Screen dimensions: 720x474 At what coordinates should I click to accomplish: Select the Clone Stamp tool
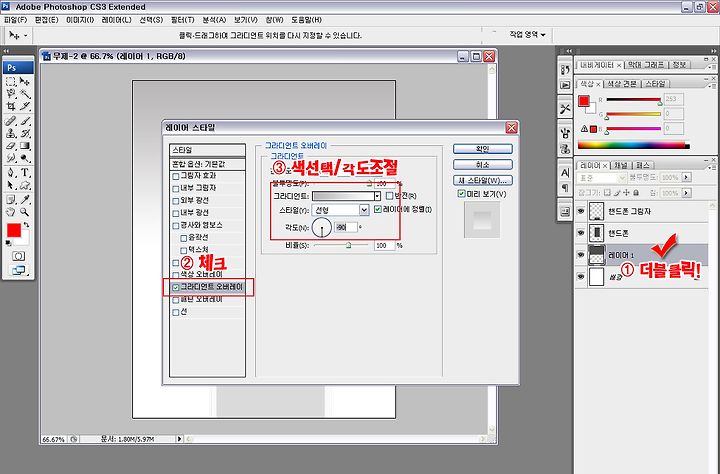click(11, 133)
